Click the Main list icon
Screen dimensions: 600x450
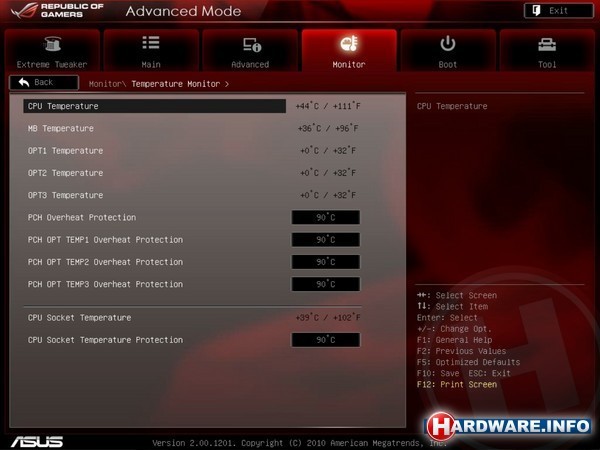151,43
